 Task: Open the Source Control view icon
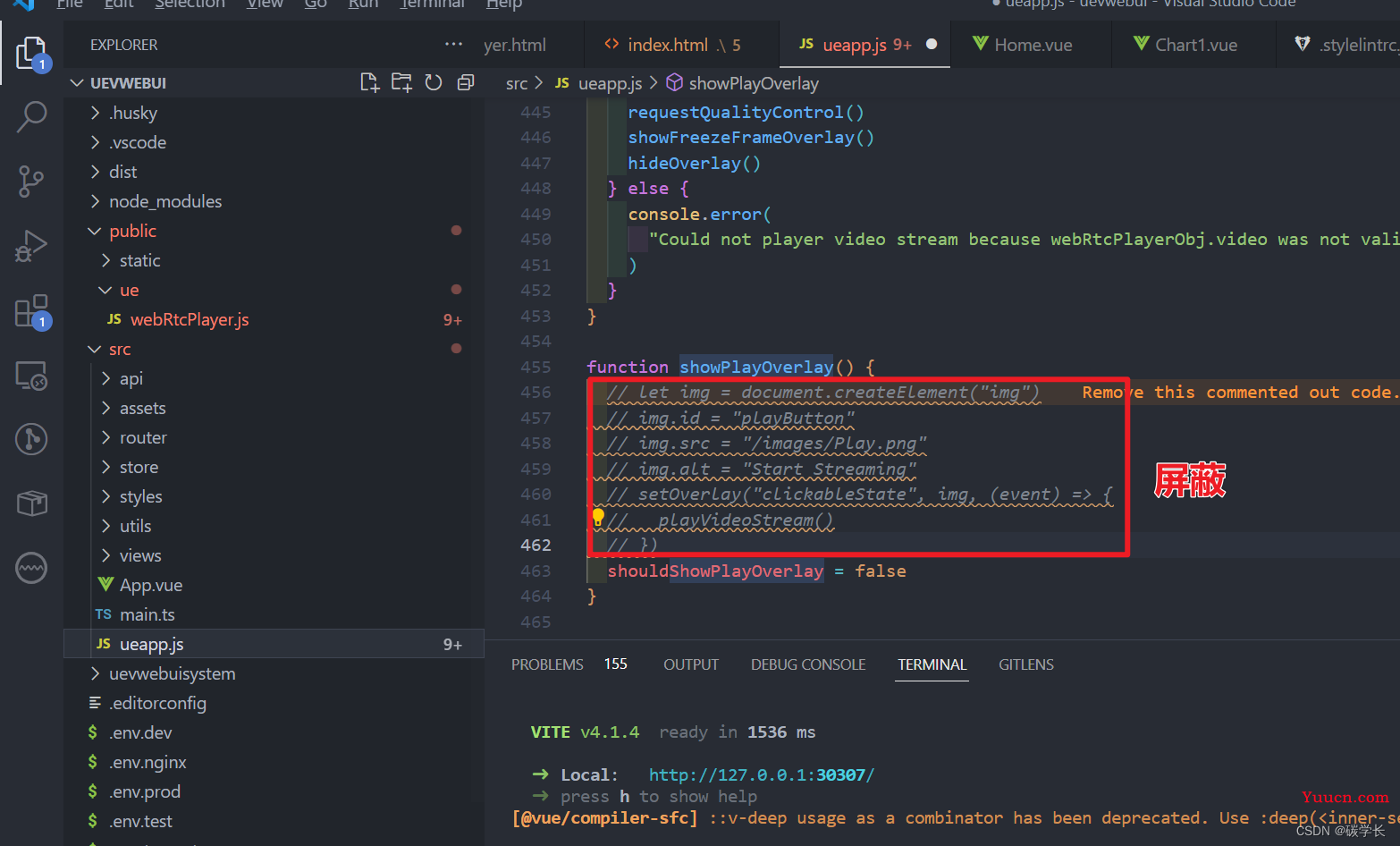tap(32, 182)
